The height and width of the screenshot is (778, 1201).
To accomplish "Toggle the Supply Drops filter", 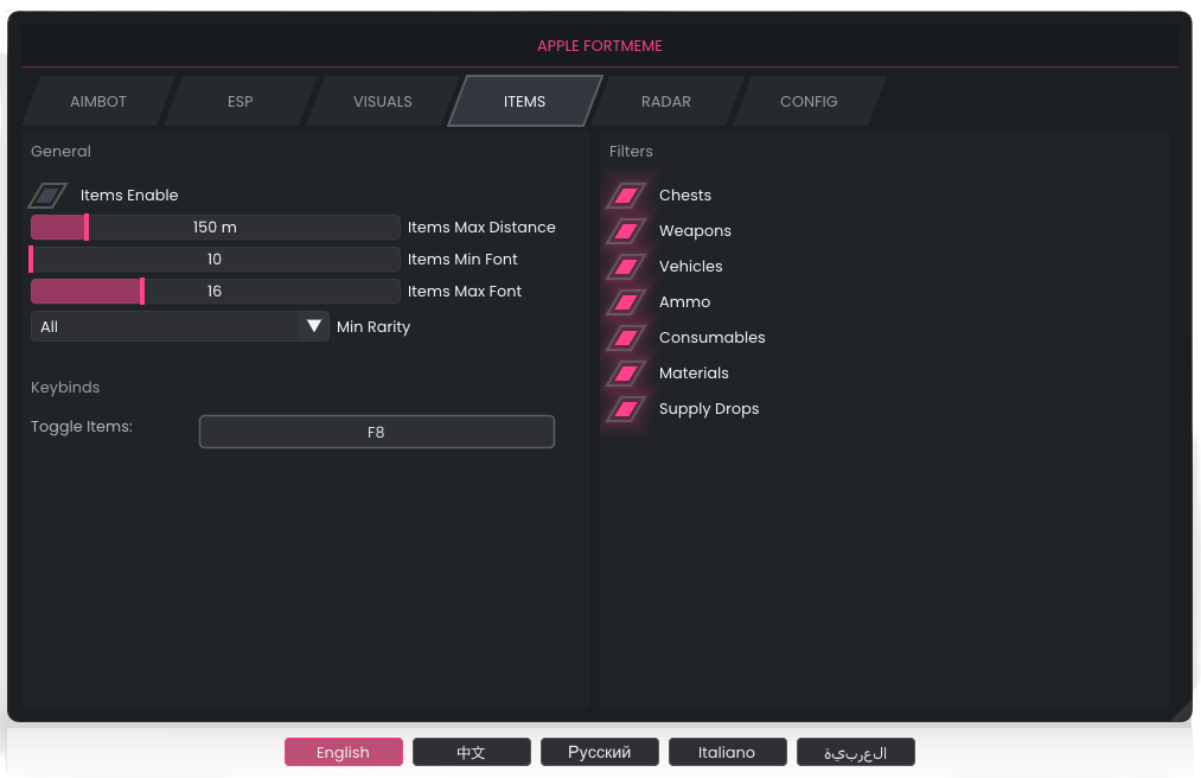I will pos(626,409).
